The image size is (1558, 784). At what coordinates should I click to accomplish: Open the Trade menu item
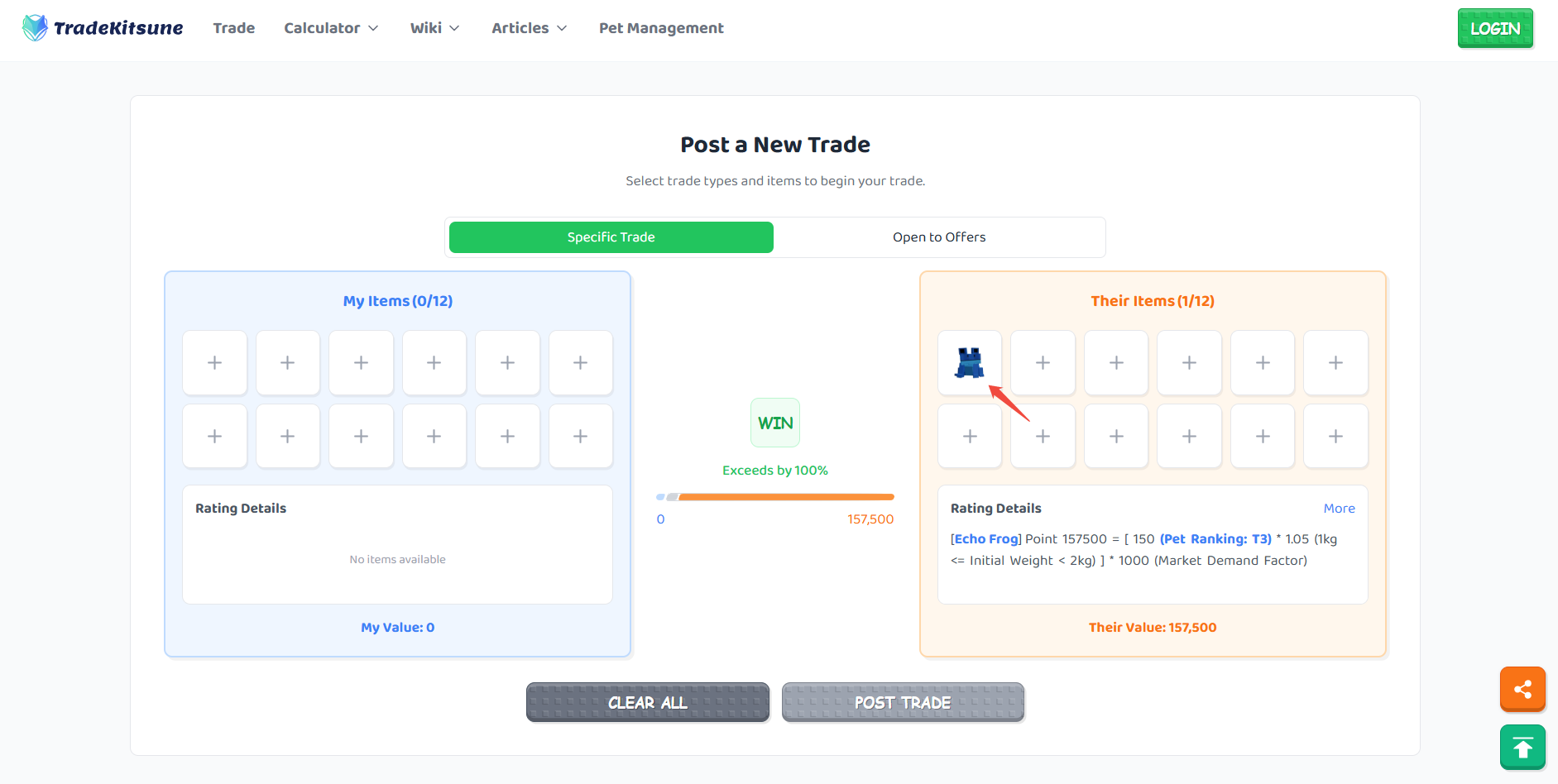coord(234,28)
